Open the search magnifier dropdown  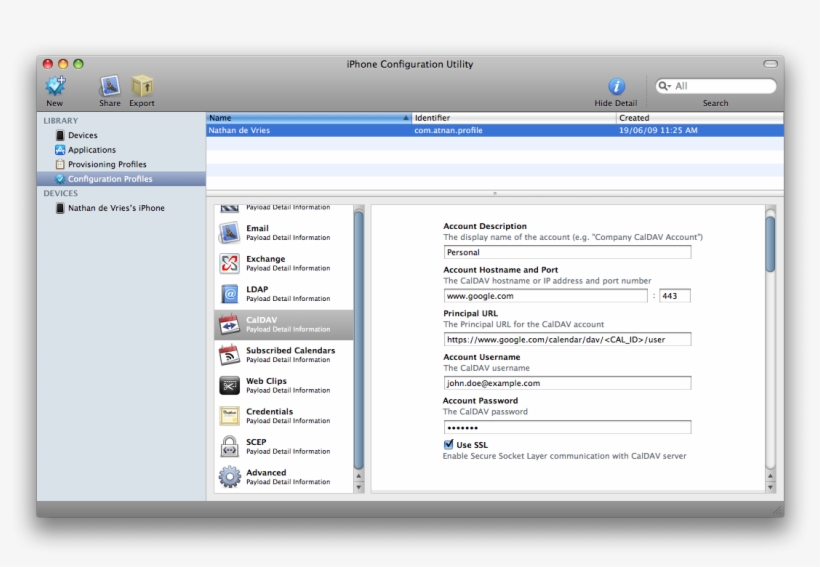click(665, 86)
